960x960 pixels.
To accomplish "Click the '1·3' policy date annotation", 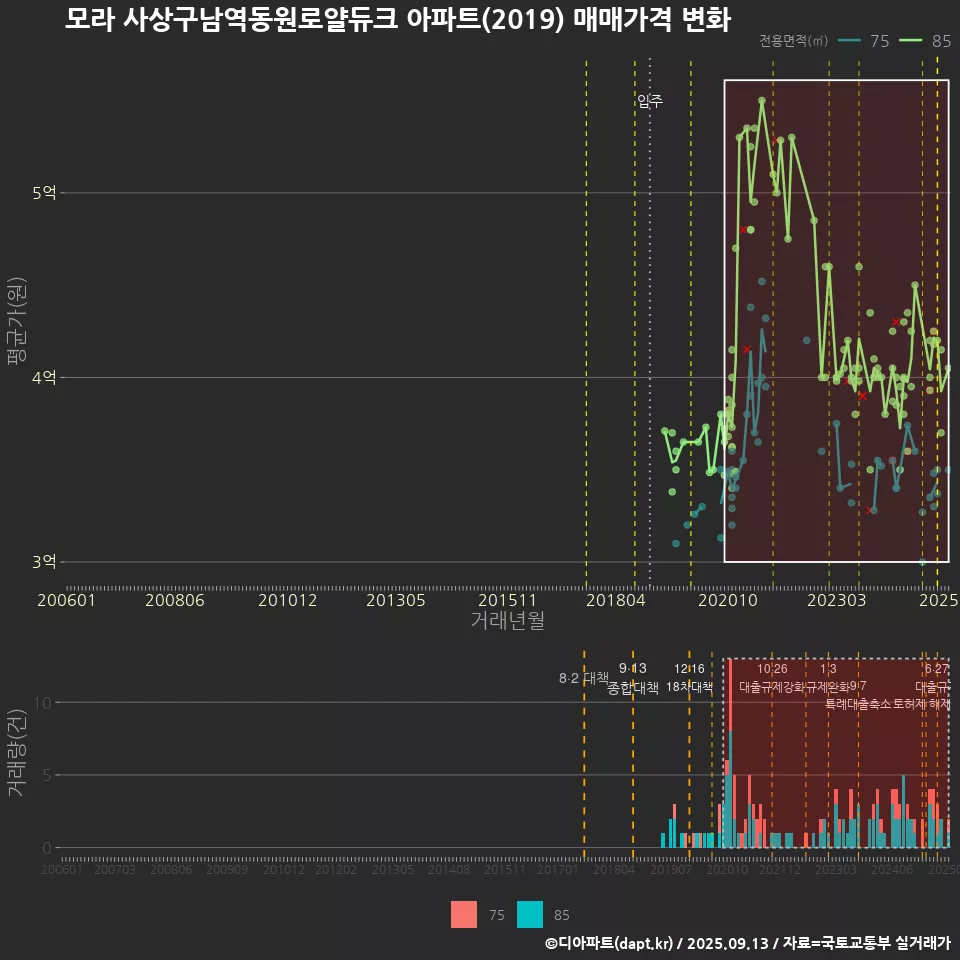I will pos(828,669).
